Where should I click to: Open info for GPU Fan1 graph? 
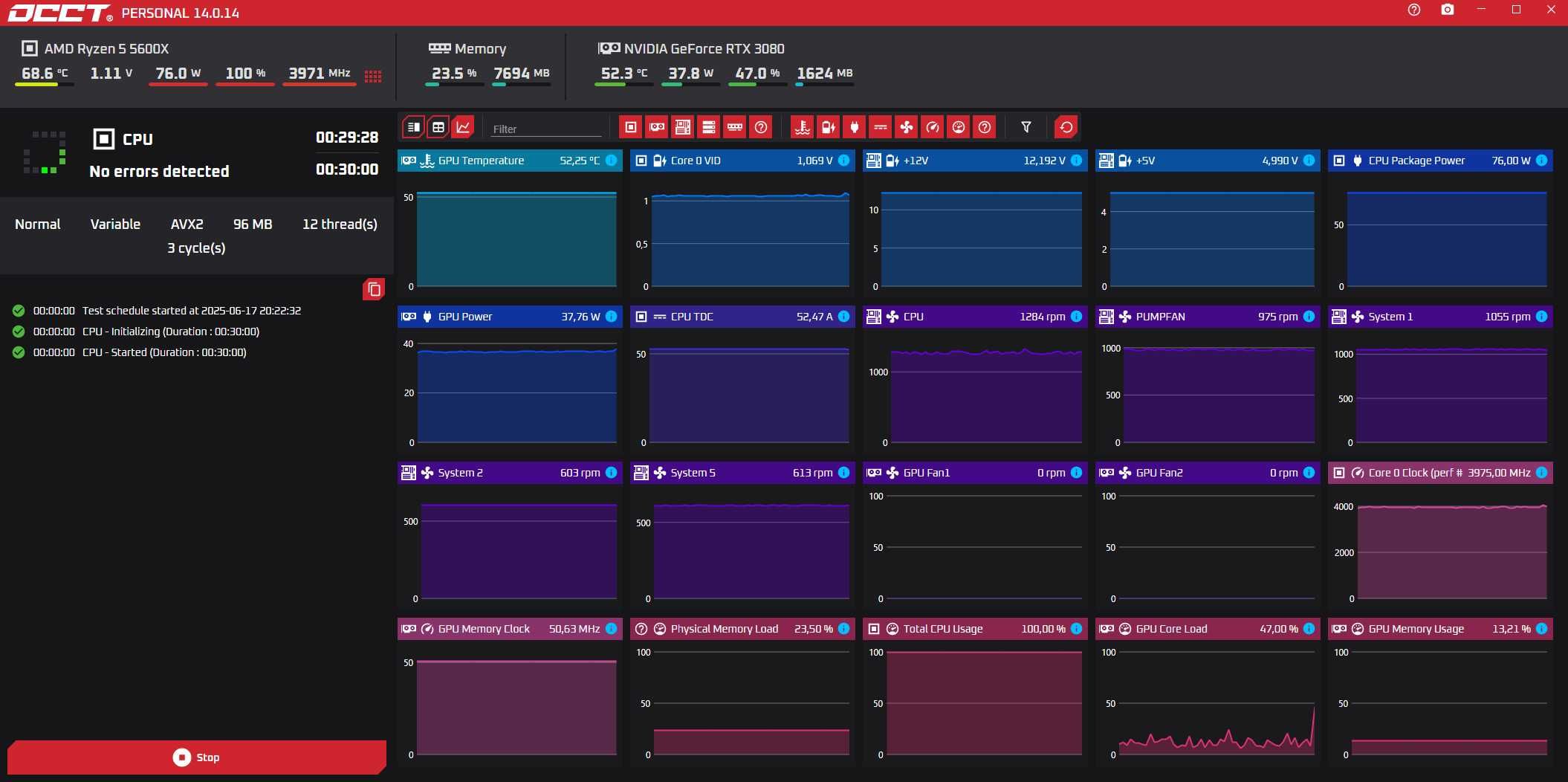click(1076, 473)
